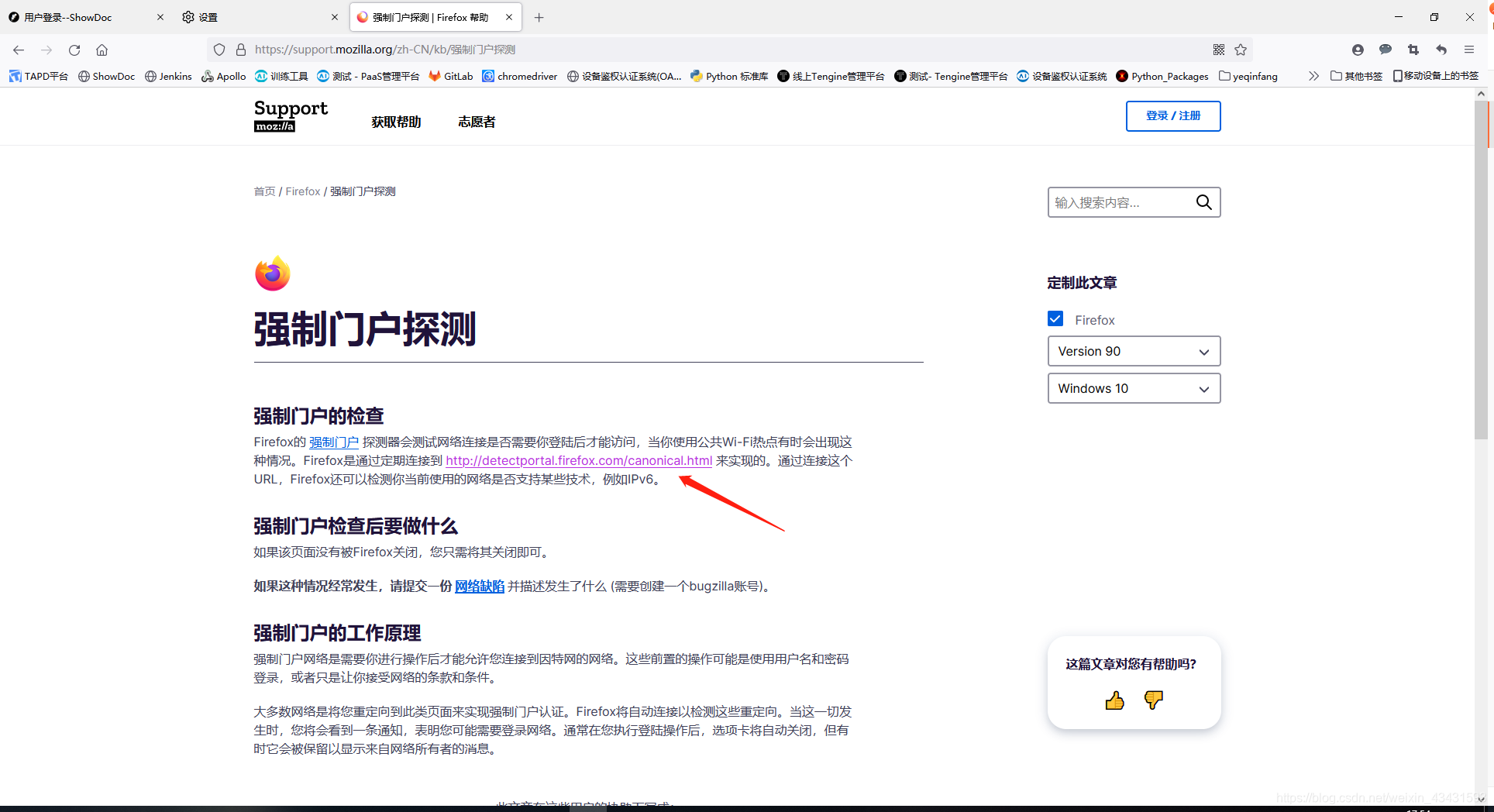Open the browser home page
The image size is (1494, 812).
coord(102,50)
